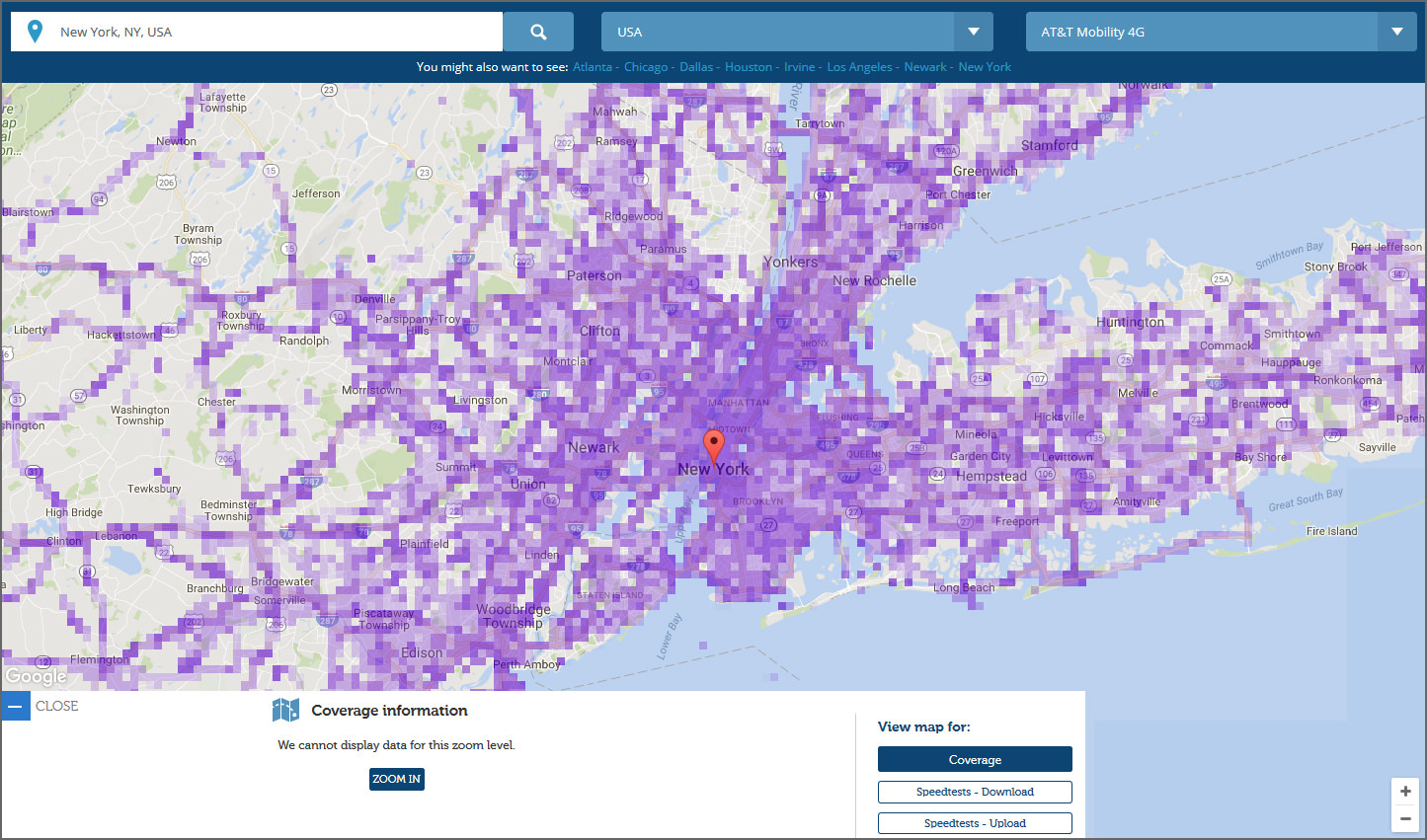Screen dimensions: 1427x840
Task: Collapse the panel with the minus CLOSE icon
Action: pos(16,706)
